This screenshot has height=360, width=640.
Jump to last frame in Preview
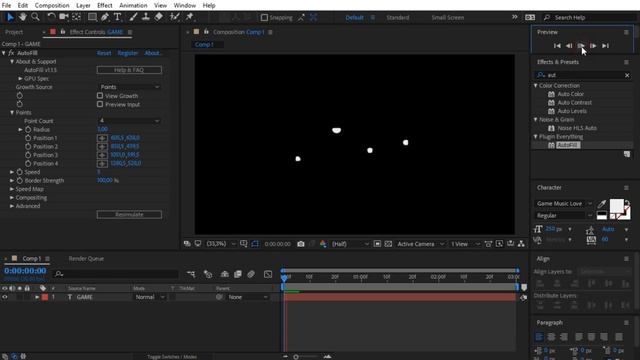pos(605,46)
